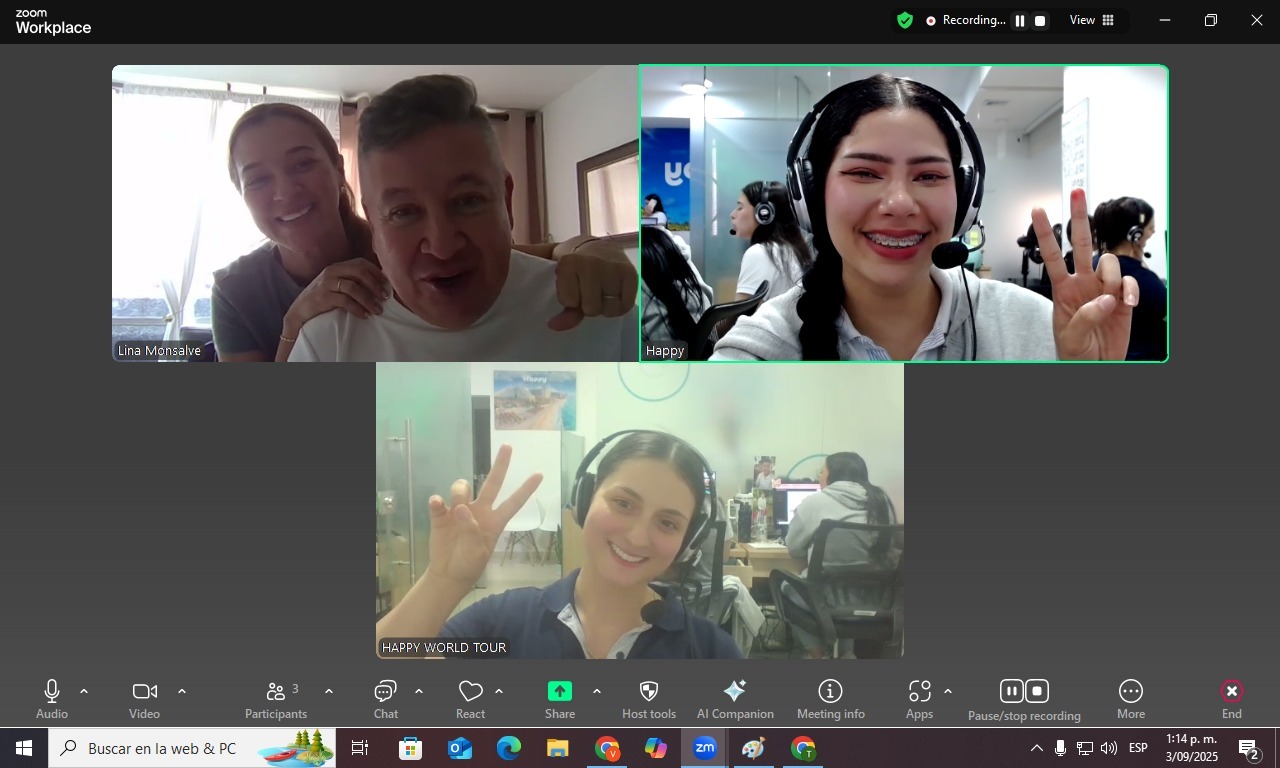This screenshot has width=1280, height=768.
Task: Stop recording from the bottom toolbar
Action: pyautogui.click(x=1037, y=691)
